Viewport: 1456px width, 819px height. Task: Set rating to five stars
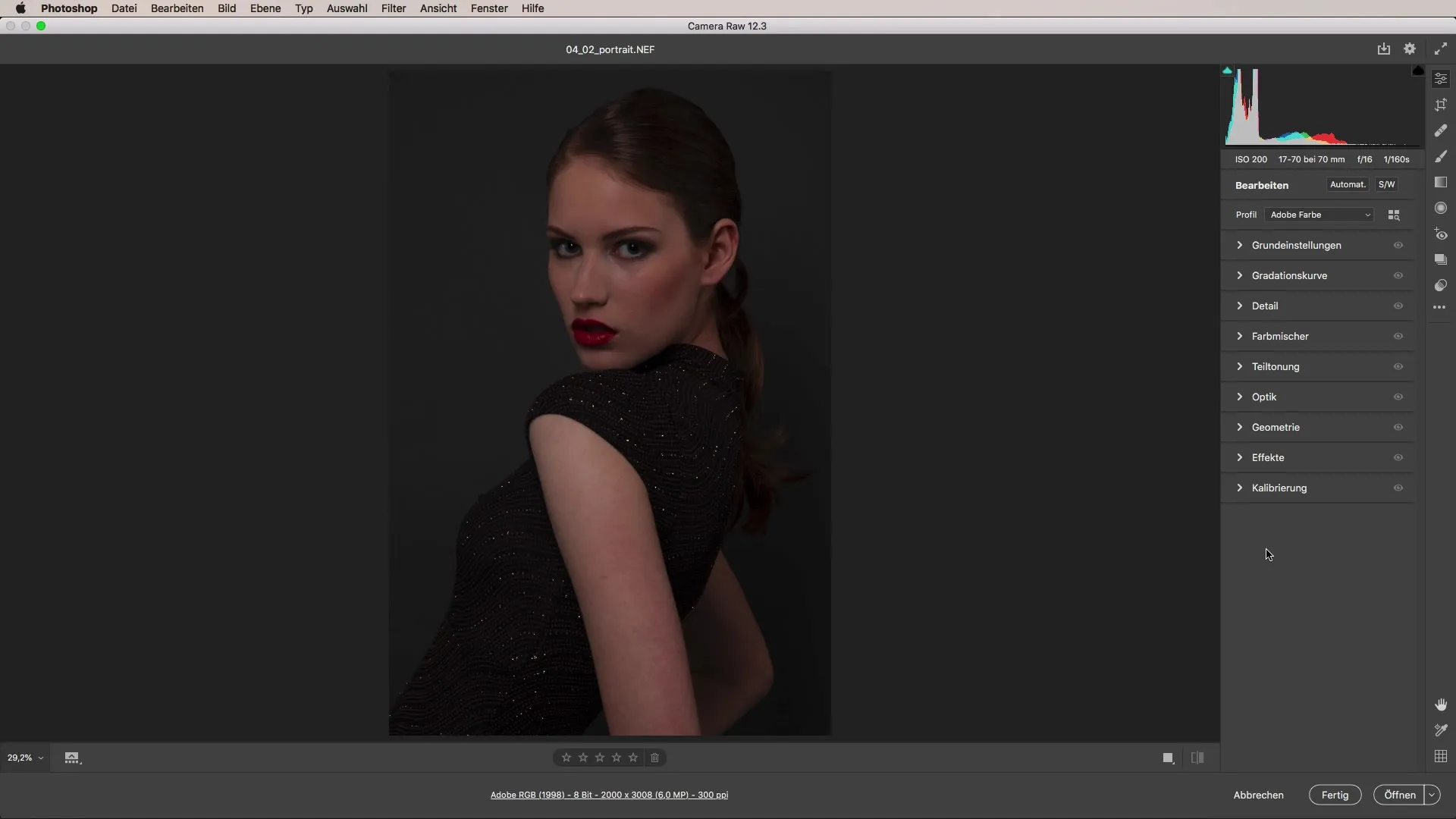(x=633, y=758)
